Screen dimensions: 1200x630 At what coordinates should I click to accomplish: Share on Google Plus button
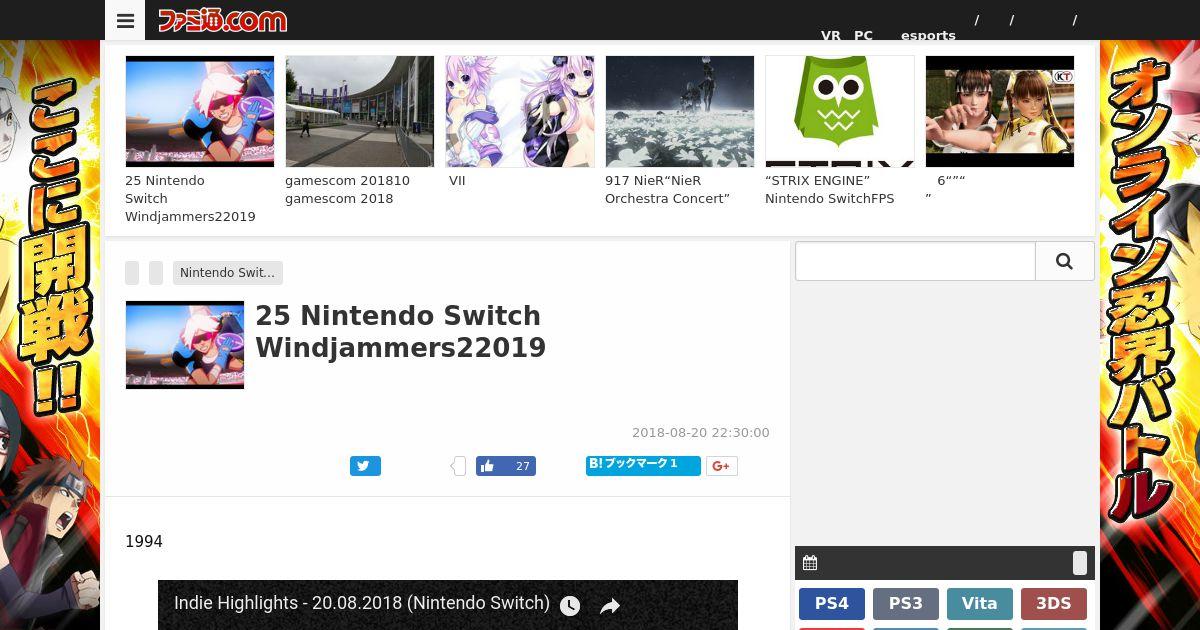click(x=722, y=466)
